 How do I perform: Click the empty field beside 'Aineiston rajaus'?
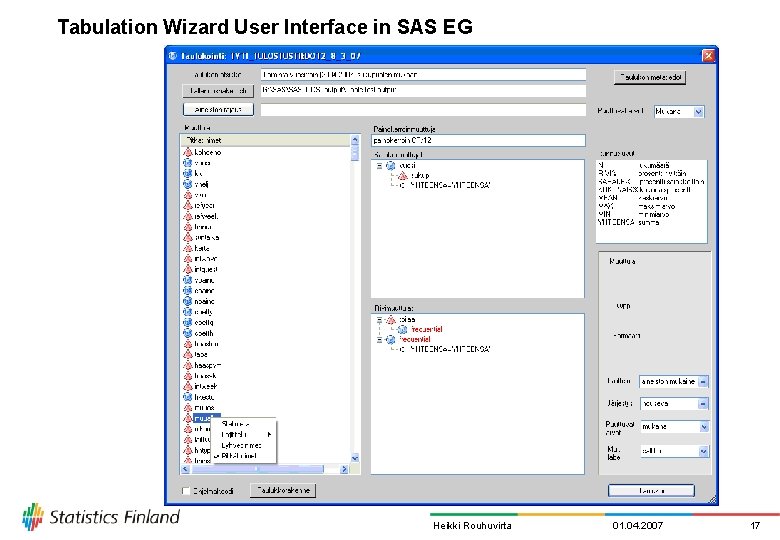pyautogui.click(x=423, y=109)
